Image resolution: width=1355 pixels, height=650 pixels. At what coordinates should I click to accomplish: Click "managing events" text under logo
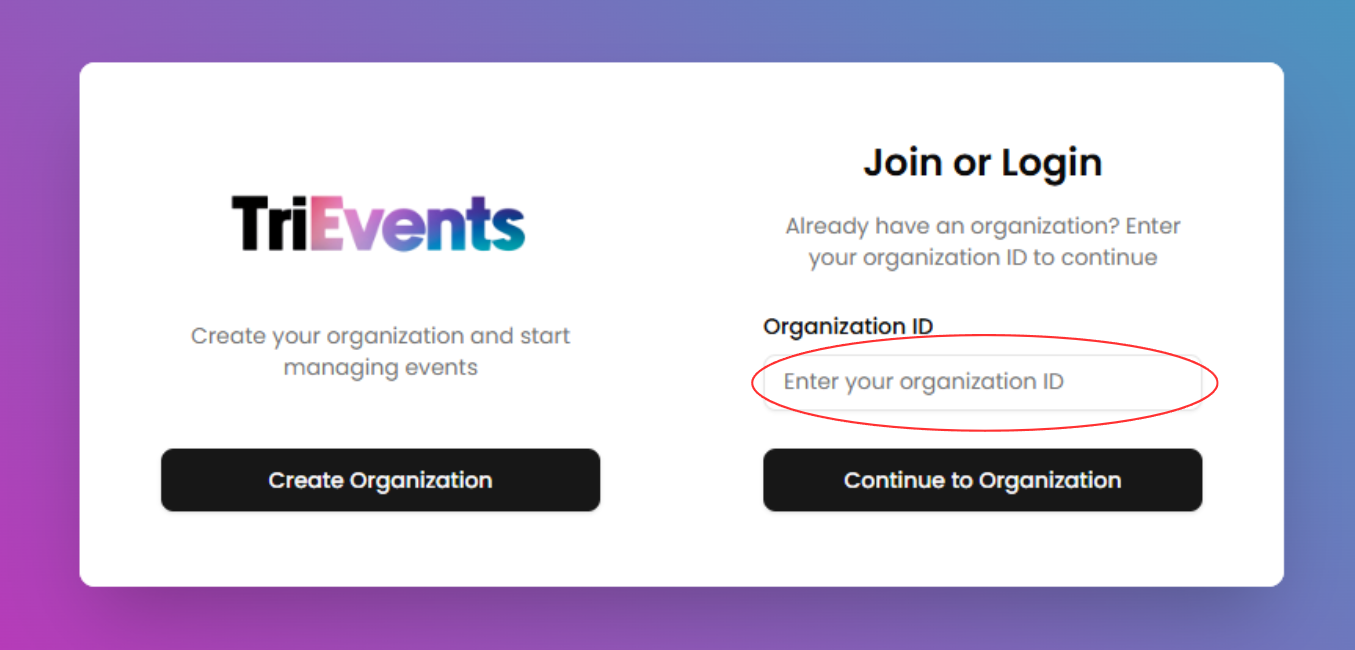(380, 367)
